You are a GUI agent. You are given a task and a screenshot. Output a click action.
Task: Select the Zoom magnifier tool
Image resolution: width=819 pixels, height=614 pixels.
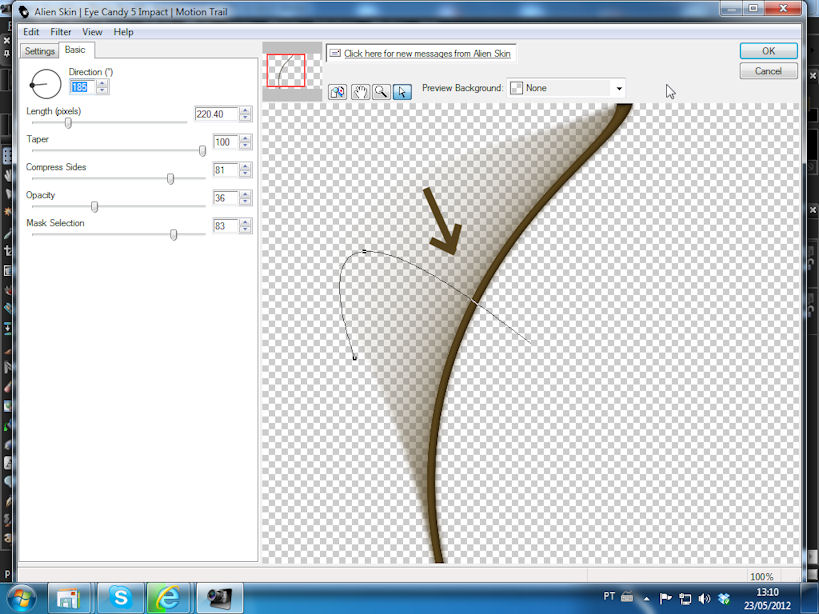tap(381, 92)
